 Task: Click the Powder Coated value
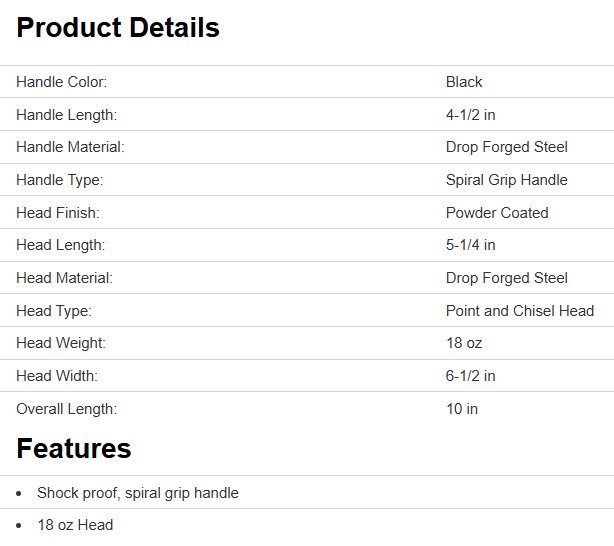coord(497,213)
